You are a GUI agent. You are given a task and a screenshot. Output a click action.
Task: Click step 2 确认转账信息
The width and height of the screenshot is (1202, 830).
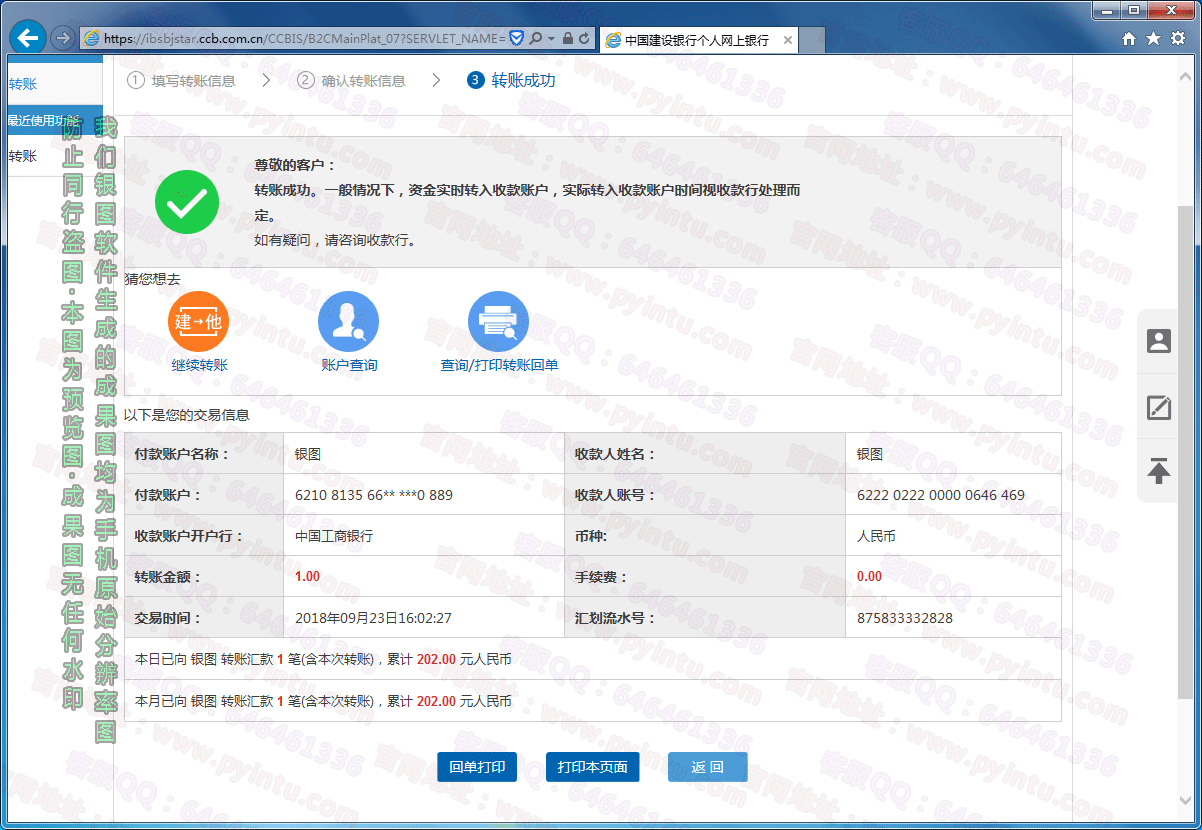click(x=352, y=81)
